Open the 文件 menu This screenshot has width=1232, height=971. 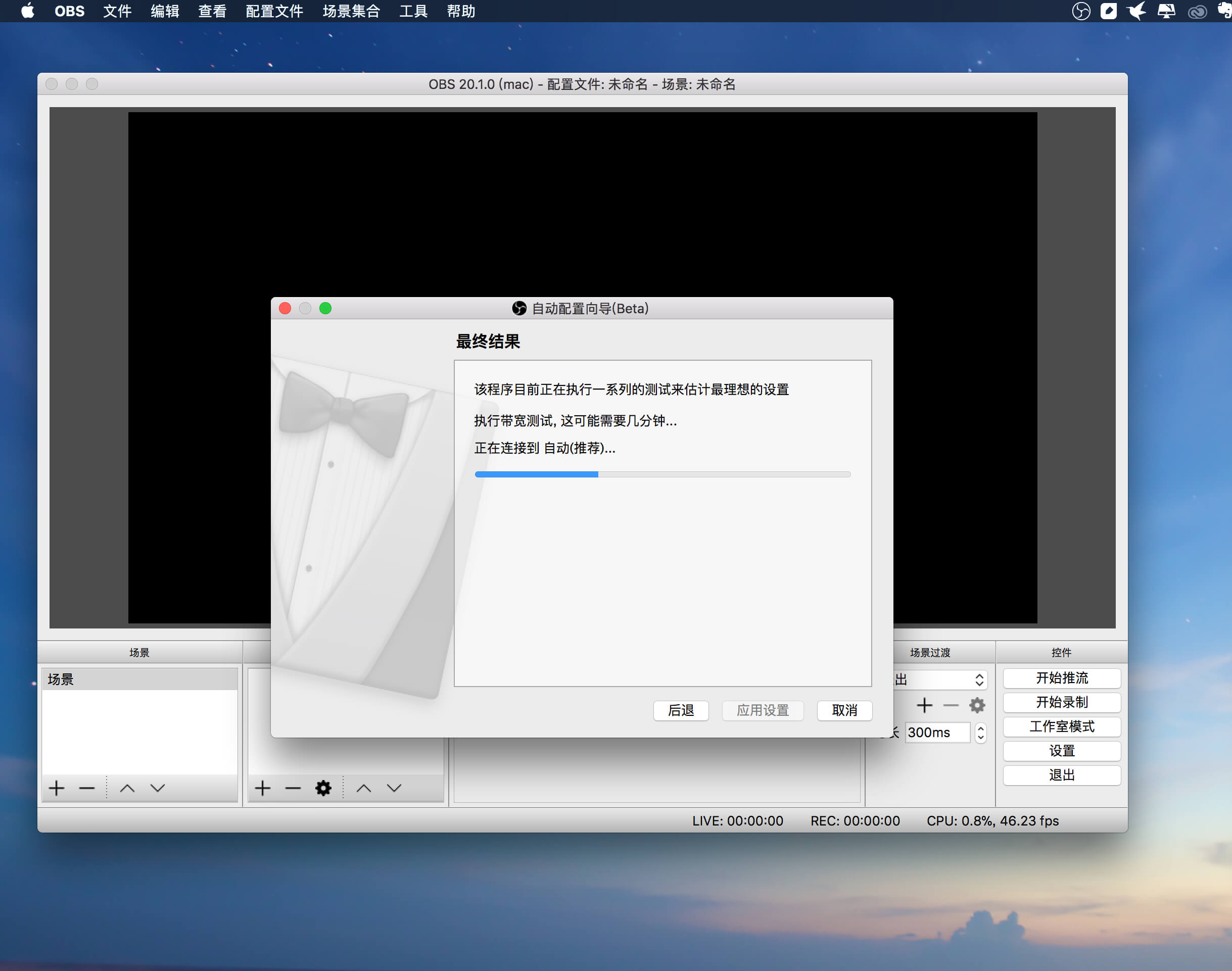click(117, 11)
